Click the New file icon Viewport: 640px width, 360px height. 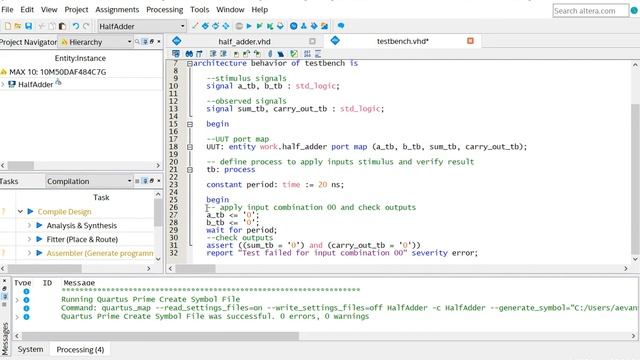coord(8,26)
